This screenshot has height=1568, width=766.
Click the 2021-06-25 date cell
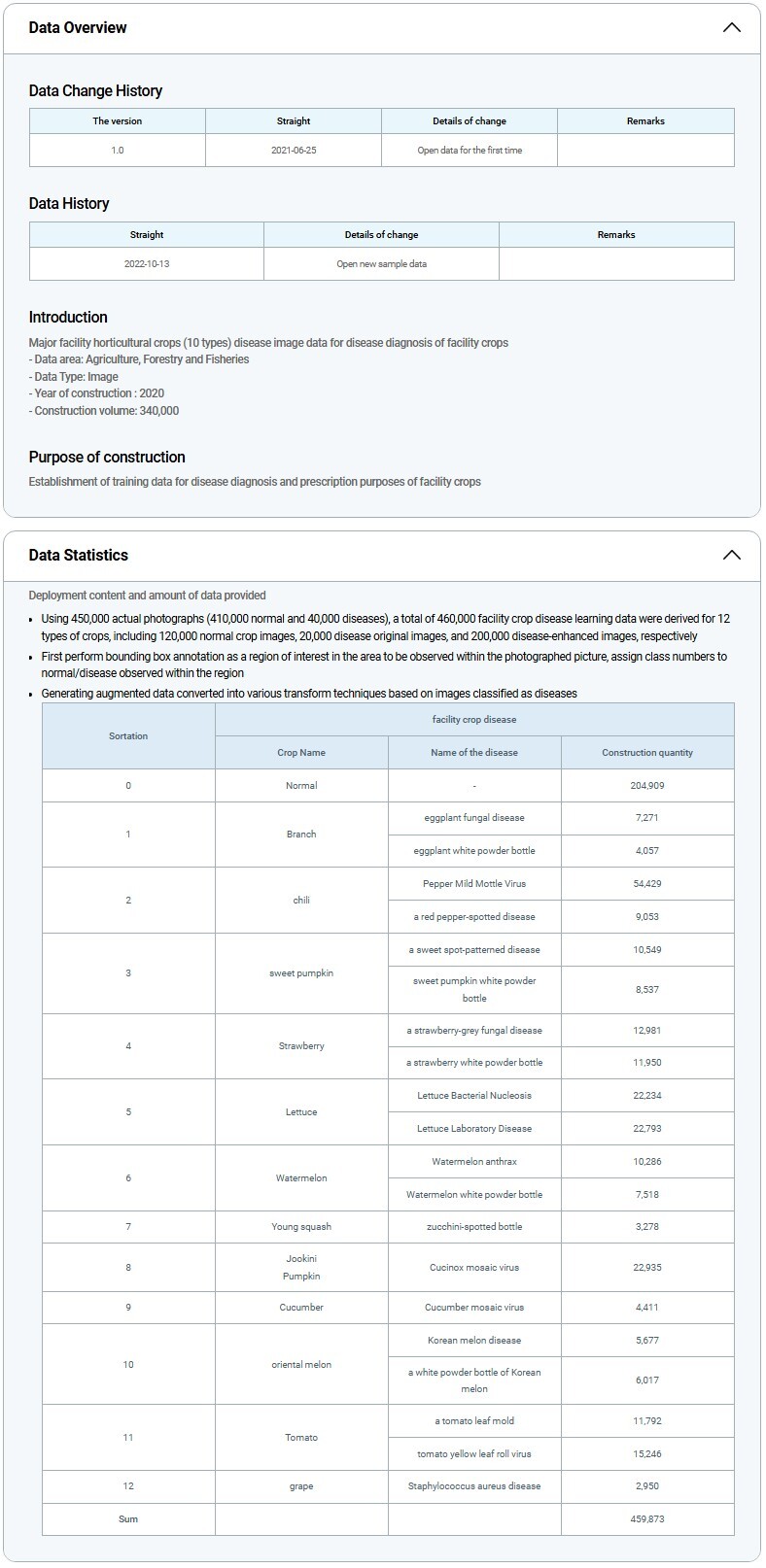click(x=294, y=151)
